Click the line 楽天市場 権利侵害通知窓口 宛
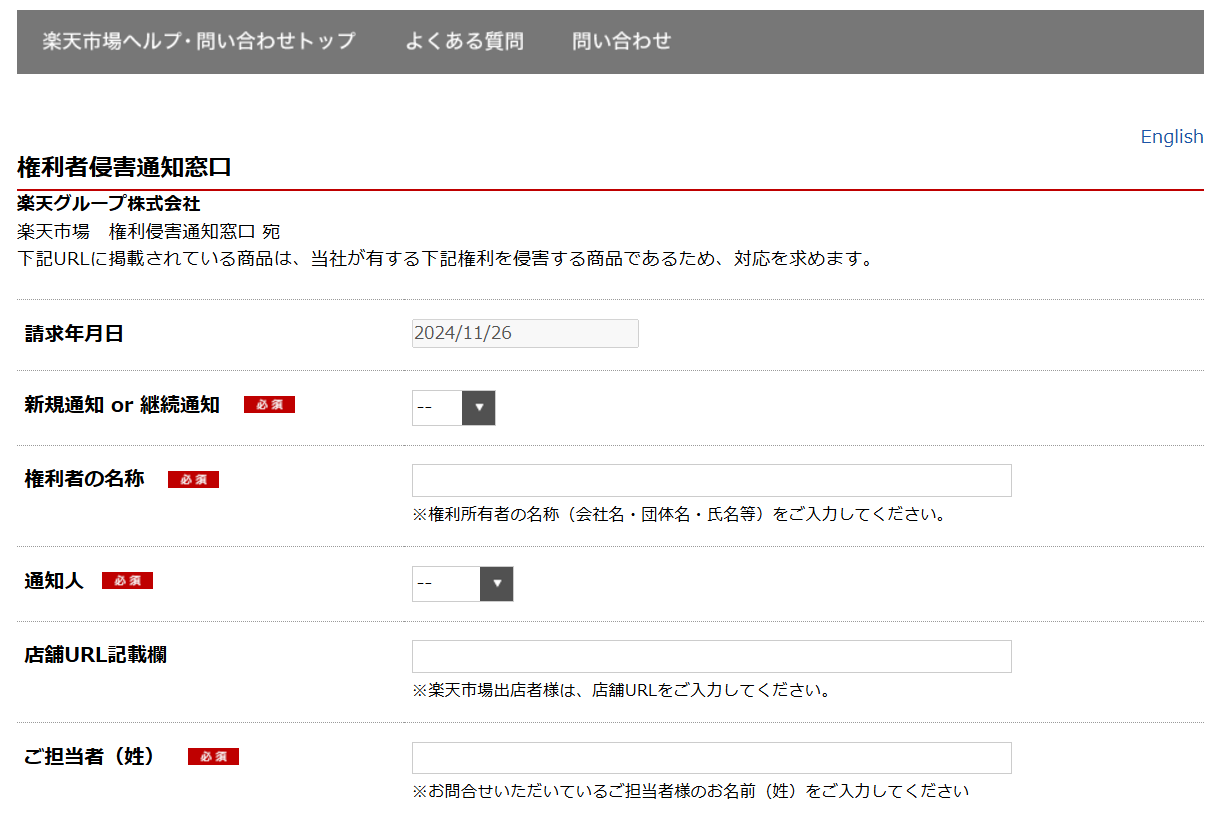The width and height of the screenshot is (1222, 814). [x=148, y=232]
